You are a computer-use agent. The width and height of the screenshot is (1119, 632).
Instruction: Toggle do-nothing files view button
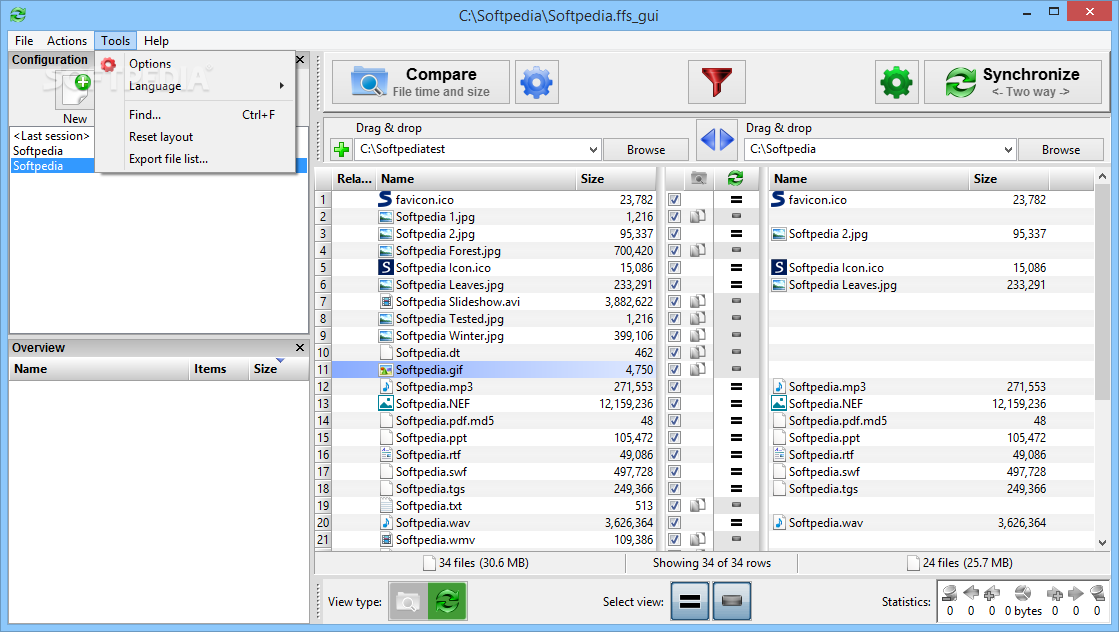731,601
